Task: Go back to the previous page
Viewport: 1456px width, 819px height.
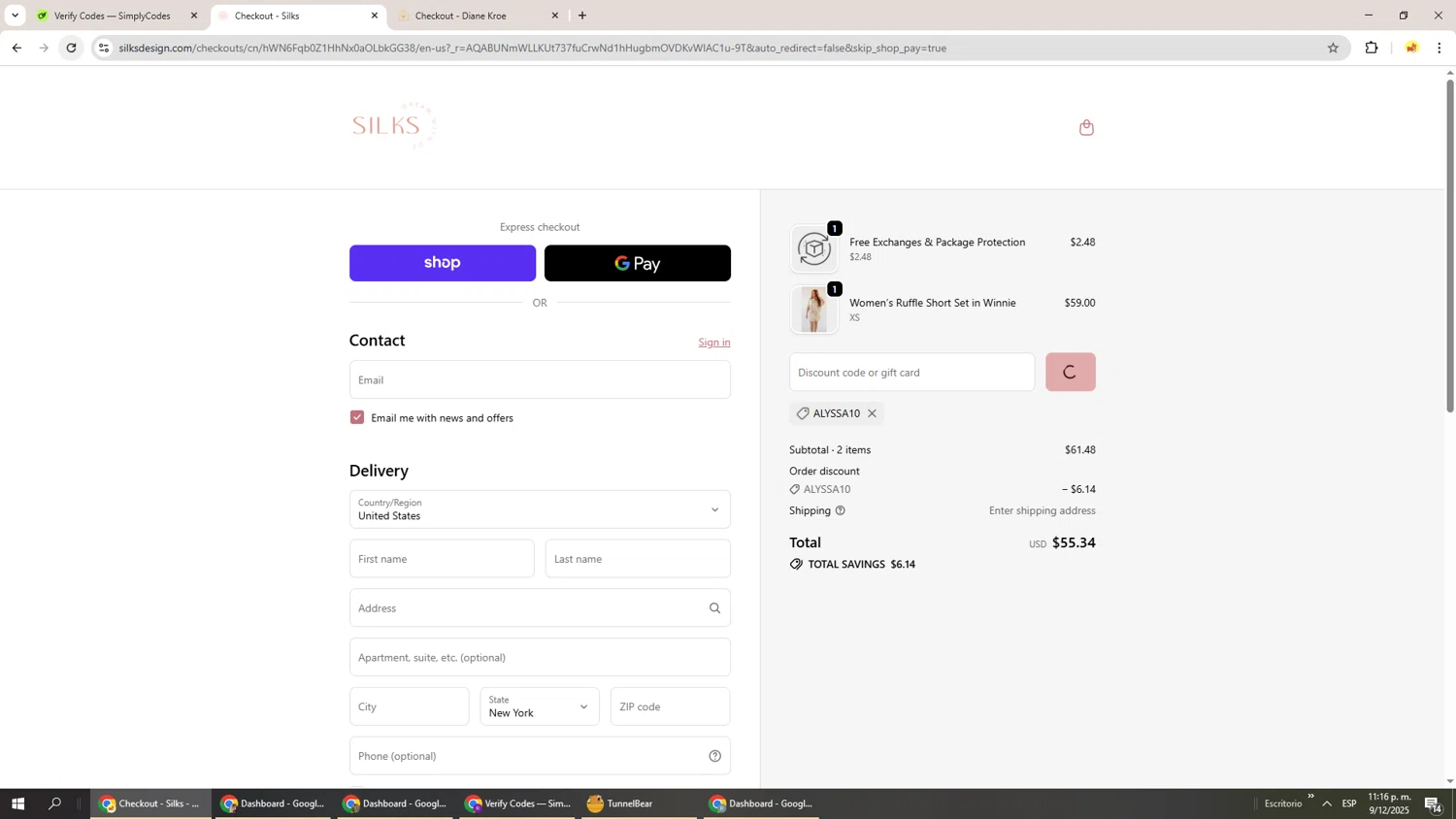Action: pos(17,48)
